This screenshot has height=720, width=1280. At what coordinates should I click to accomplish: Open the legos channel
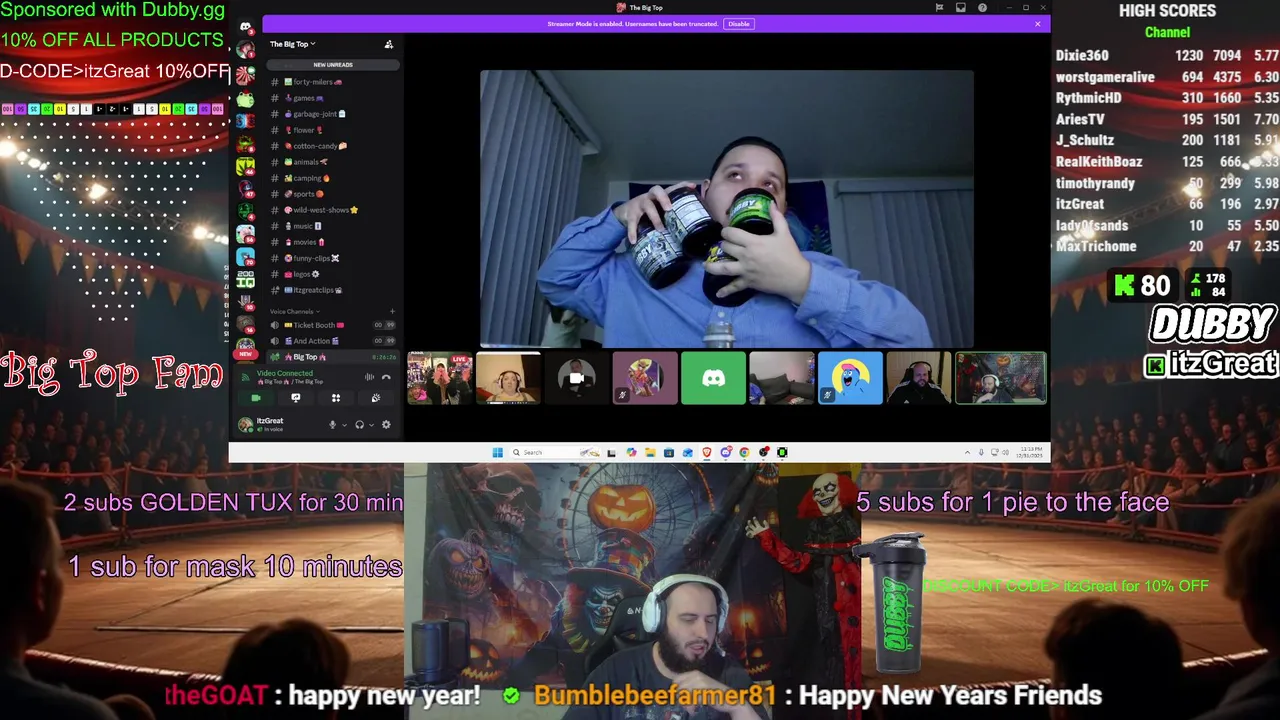click(334, 274)
